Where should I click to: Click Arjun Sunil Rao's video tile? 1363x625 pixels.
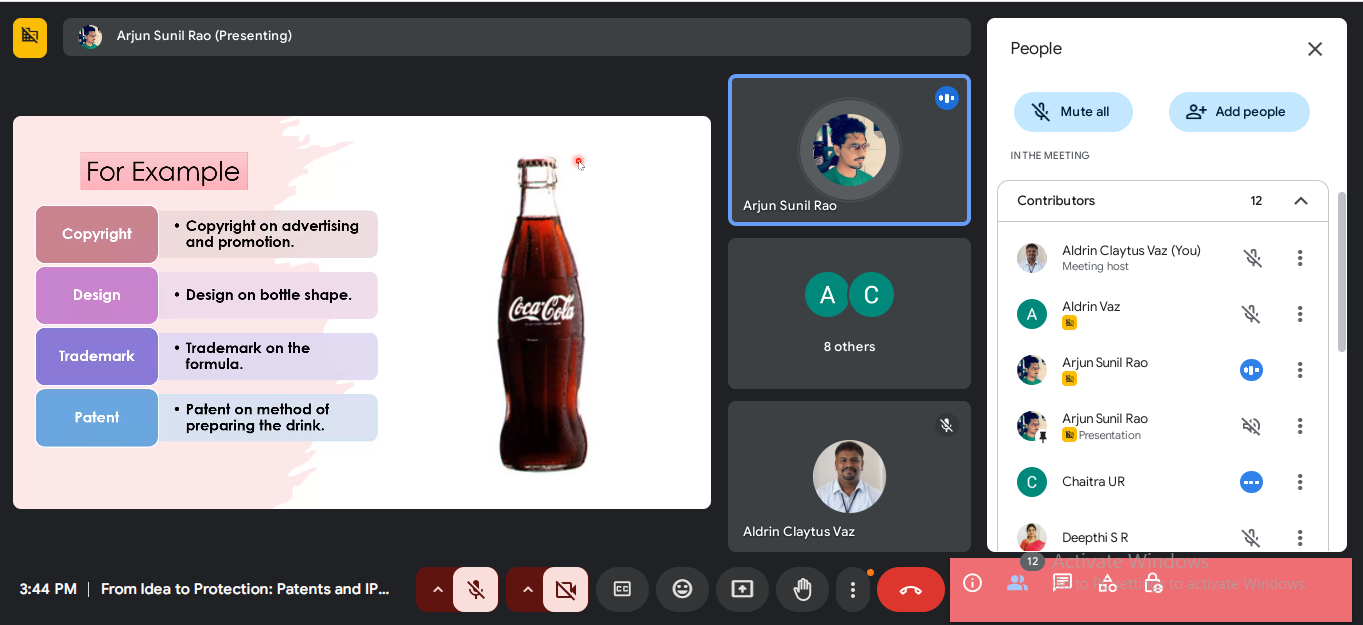(849, 150)
